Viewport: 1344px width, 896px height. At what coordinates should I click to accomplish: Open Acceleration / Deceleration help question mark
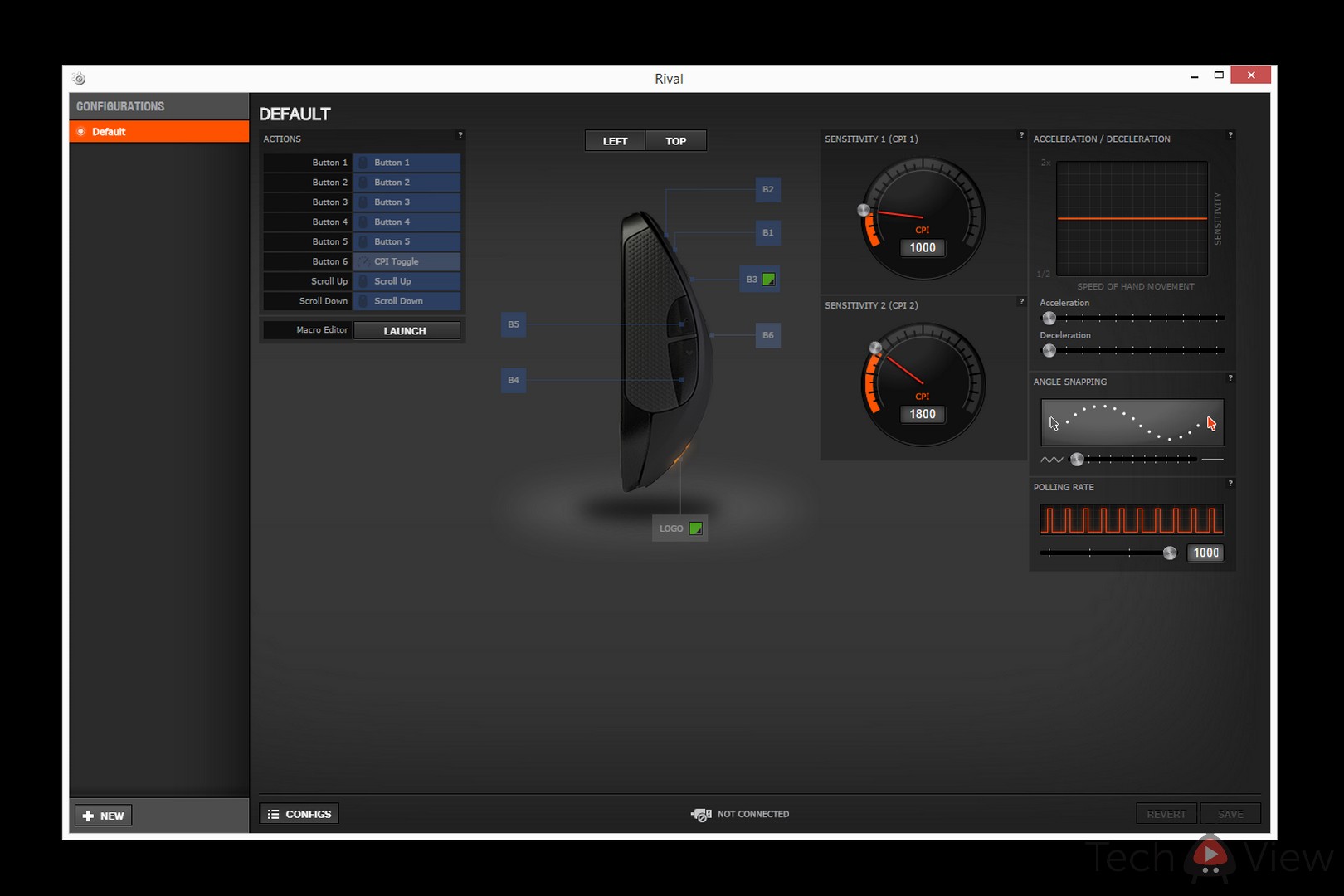pos(1230,134)
